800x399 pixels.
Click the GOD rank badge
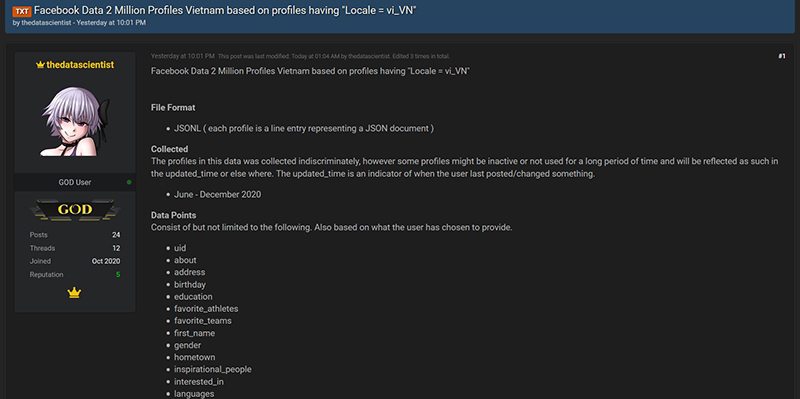click(x=75, y=209)
